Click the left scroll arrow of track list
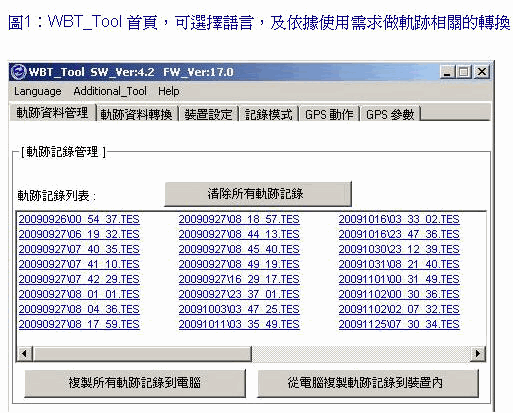This screenshot has height=413, width=513. click(24, 353)
